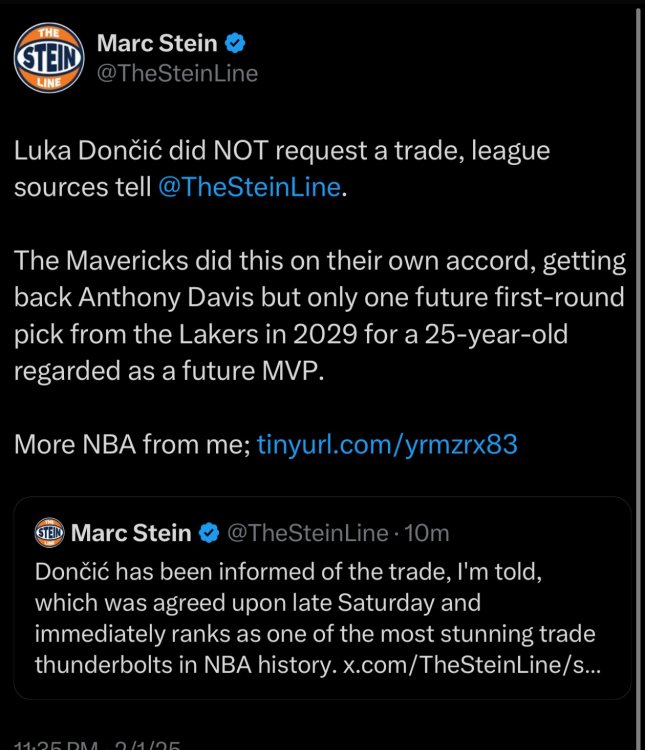Click the vertical scrollbar on the right edge

(x=640, y=375)
